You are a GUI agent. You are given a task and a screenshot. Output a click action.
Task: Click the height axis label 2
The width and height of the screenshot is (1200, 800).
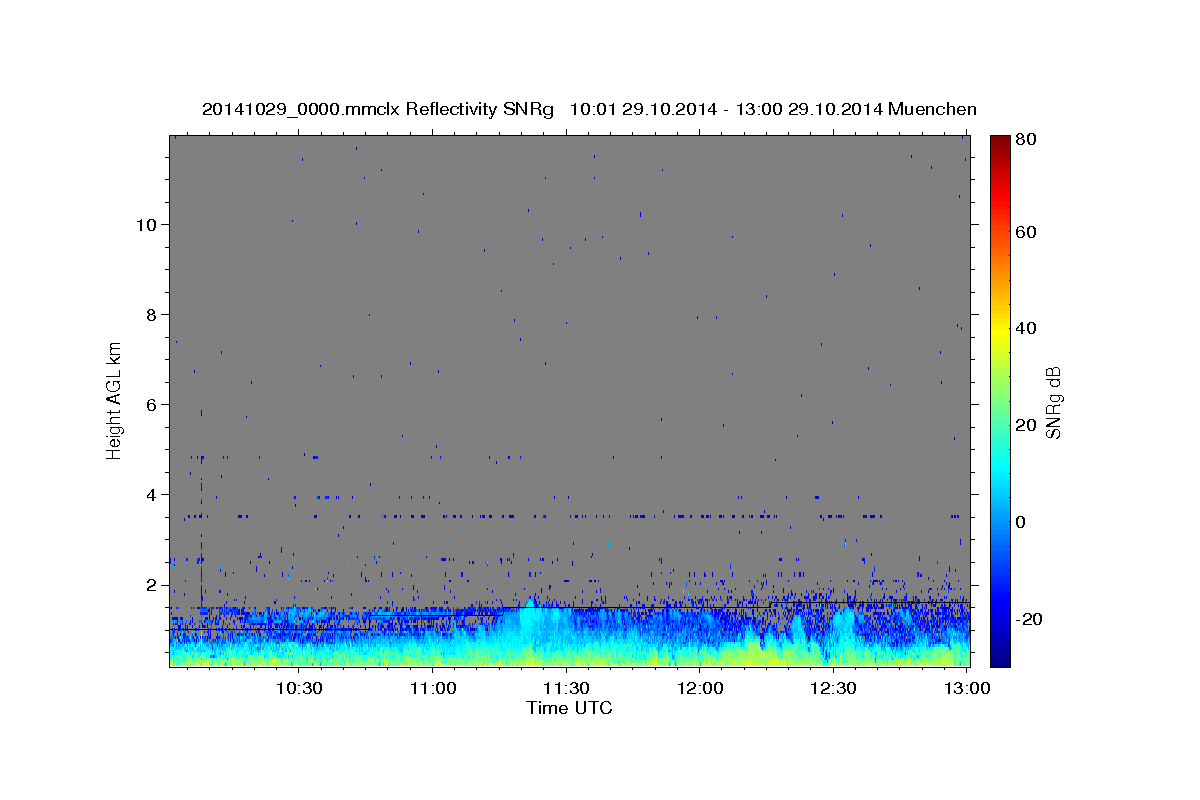[151, 584]
